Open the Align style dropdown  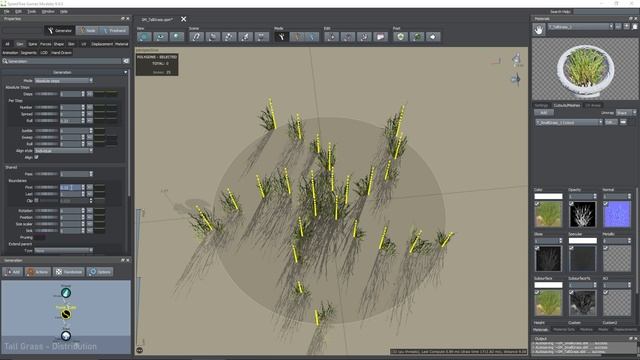tap(64, 151)
